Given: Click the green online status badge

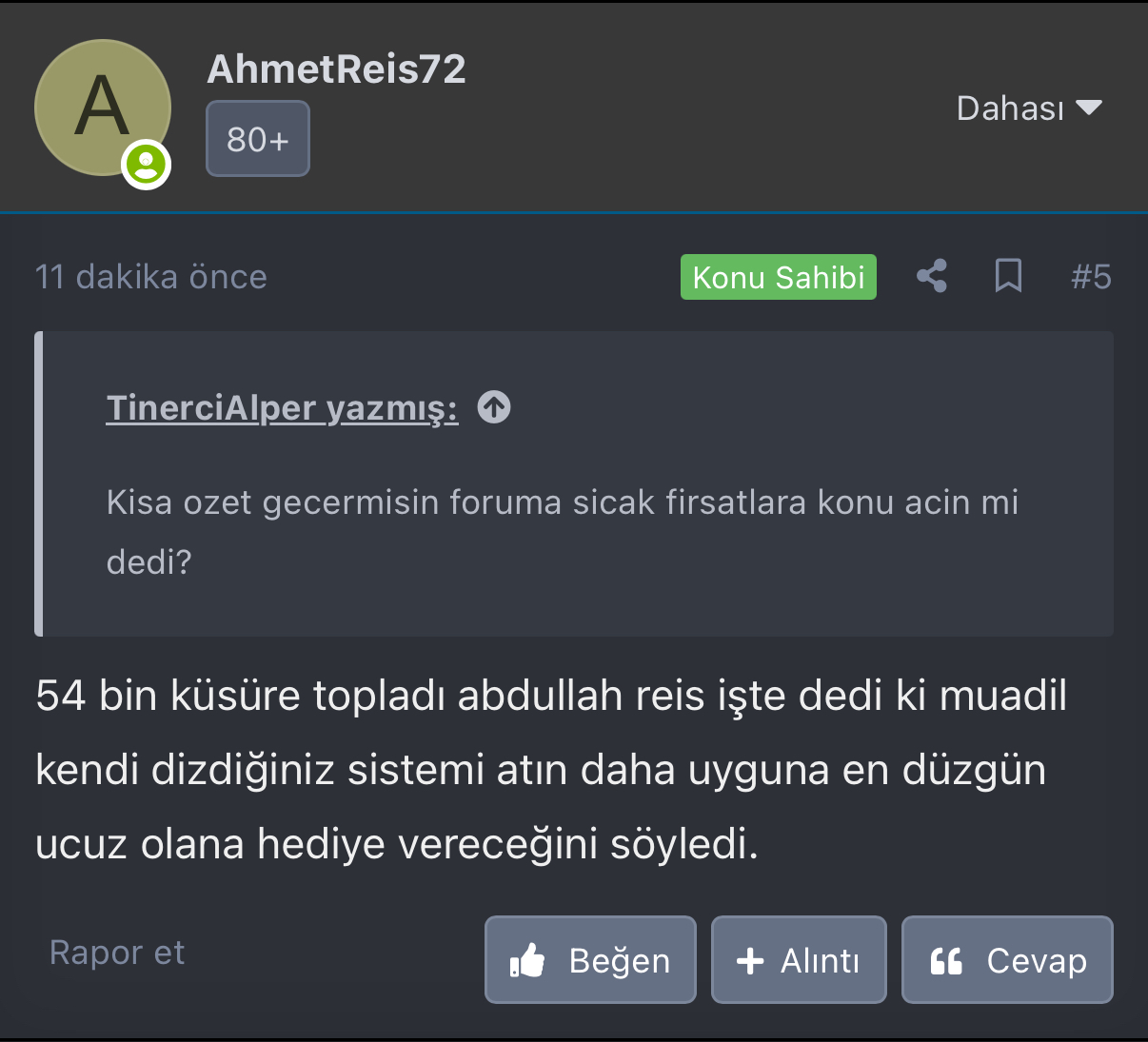Looking at the screenshot, I should (x=146, y=165).
